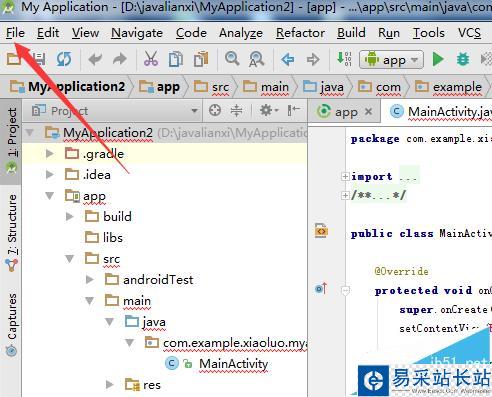Expand the folded comment block
This screenshot has width=492, height=397.
click(x=345, y=195)
